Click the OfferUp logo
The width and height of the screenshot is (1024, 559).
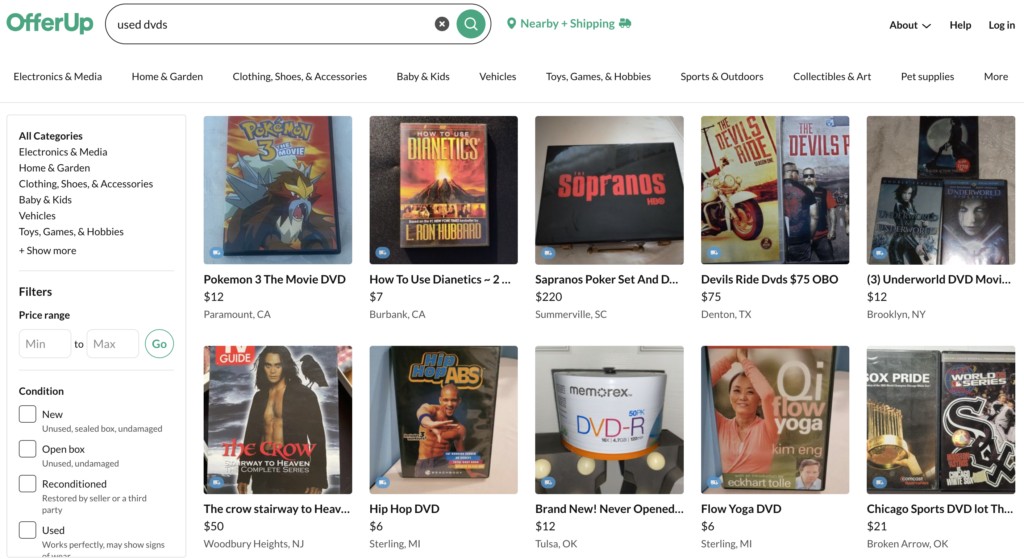coord(50,23)
